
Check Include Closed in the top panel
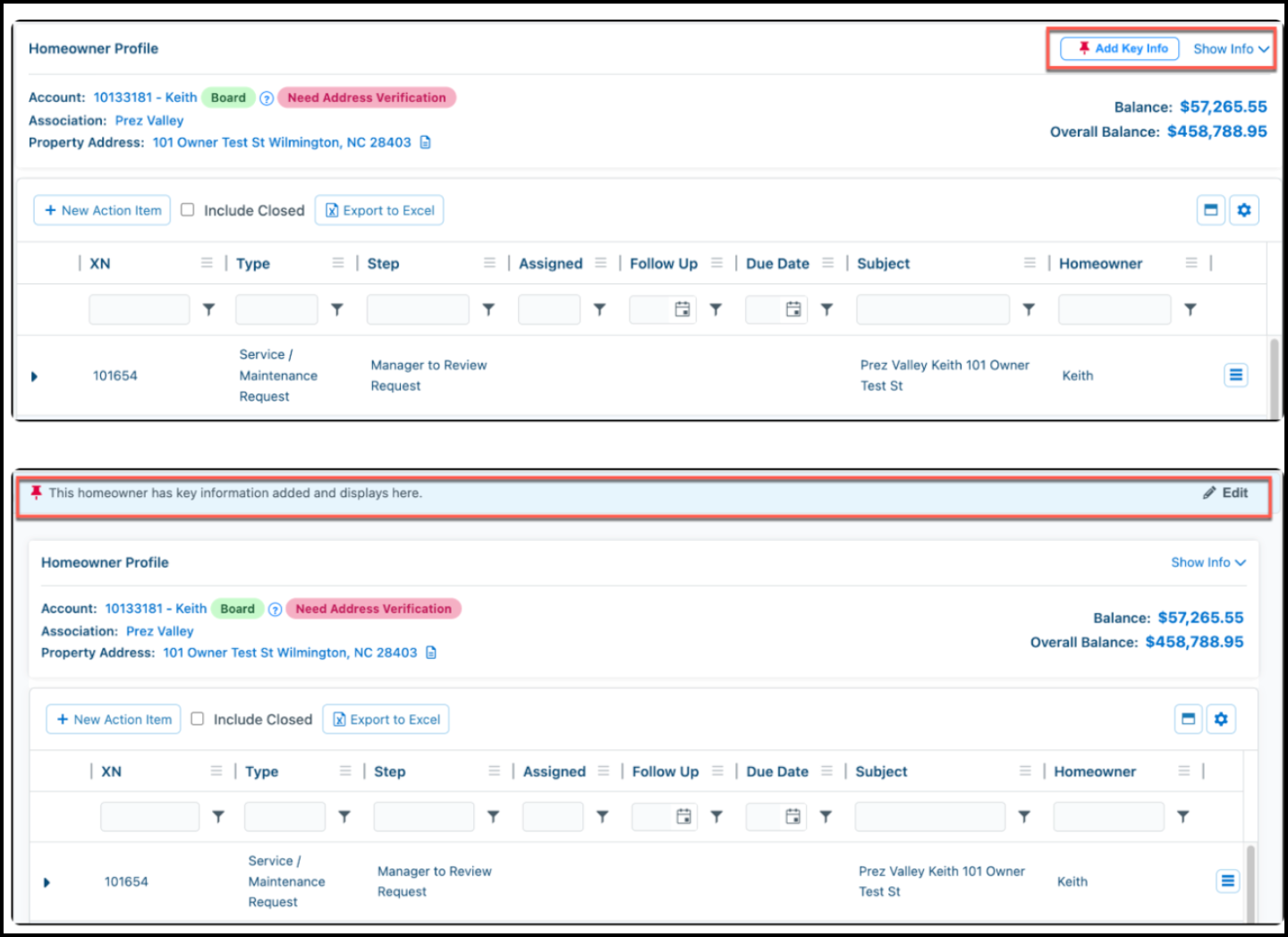pos(188,210)
